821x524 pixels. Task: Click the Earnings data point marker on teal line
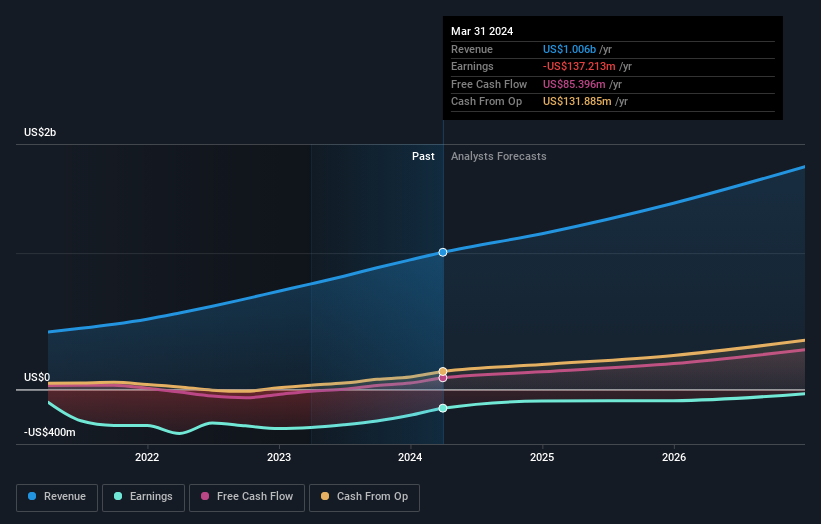pyautogui.click(x=443, y=408)
